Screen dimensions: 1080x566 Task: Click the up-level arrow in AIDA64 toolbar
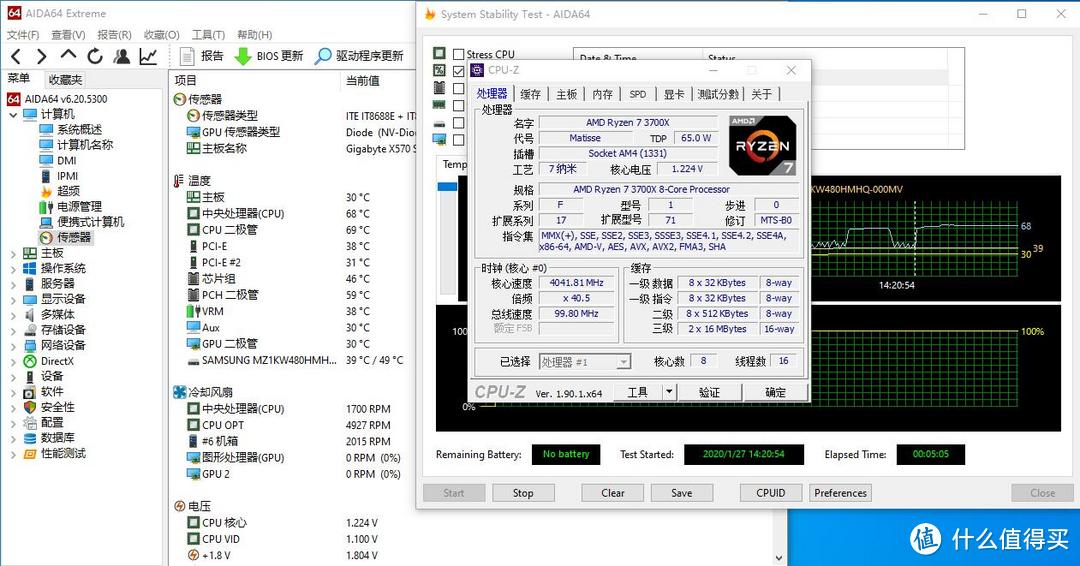(68, 55)
